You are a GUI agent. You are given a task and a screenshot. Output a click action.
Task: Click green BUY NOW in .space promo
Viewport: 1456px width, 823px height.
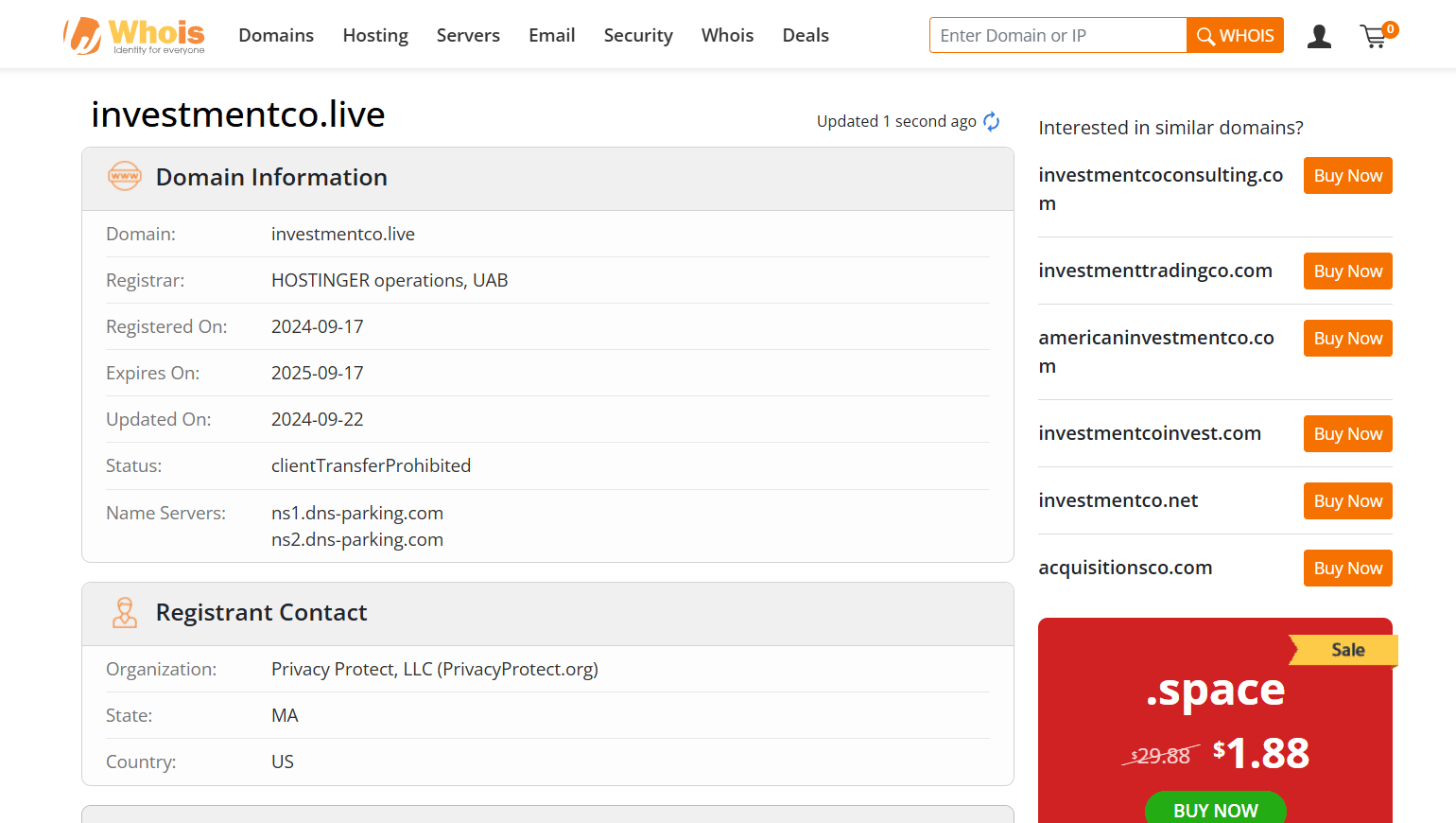[x=1215, y=809]
